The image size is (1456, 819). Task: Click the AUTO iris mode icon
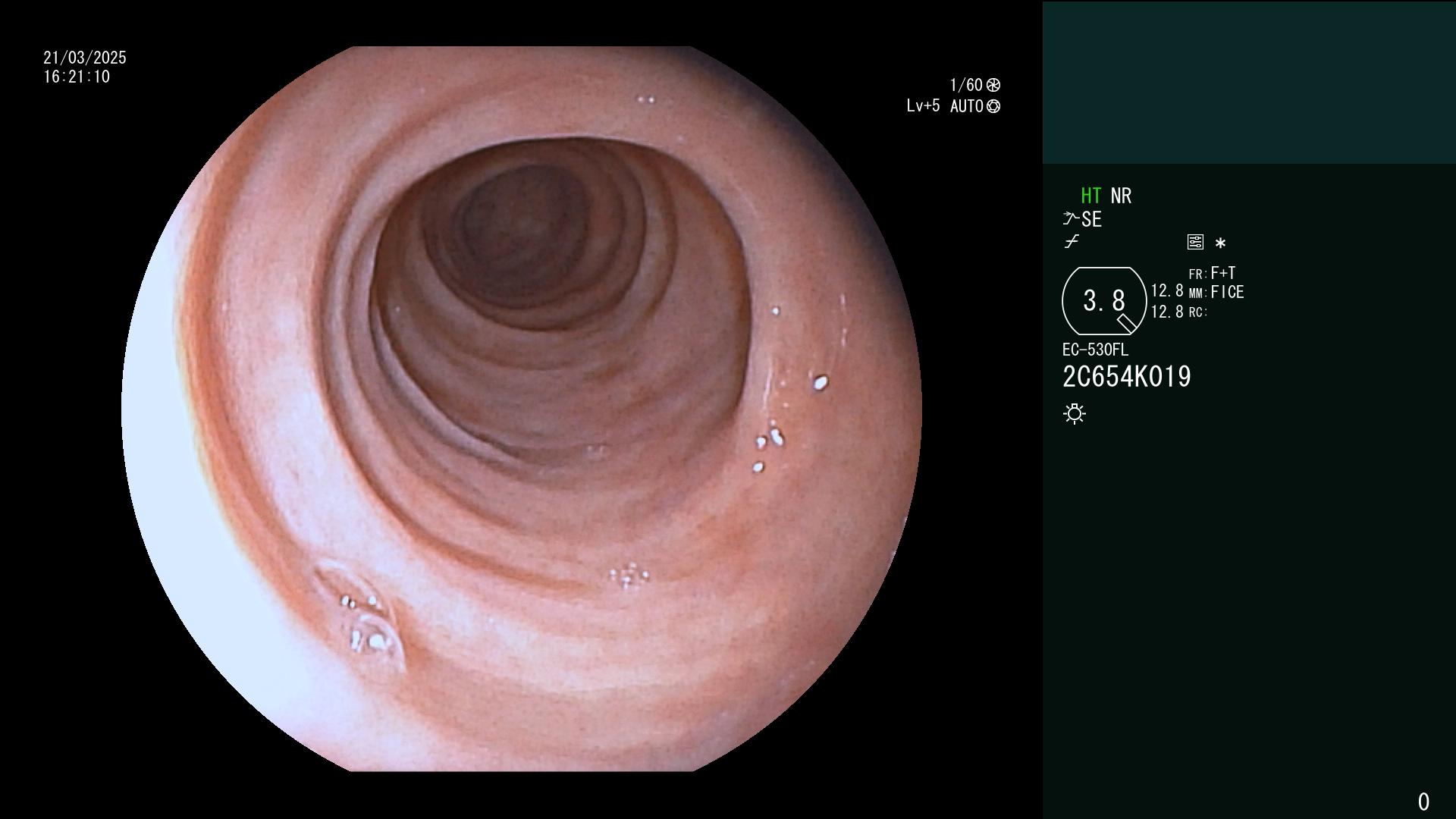coord(993,106)
